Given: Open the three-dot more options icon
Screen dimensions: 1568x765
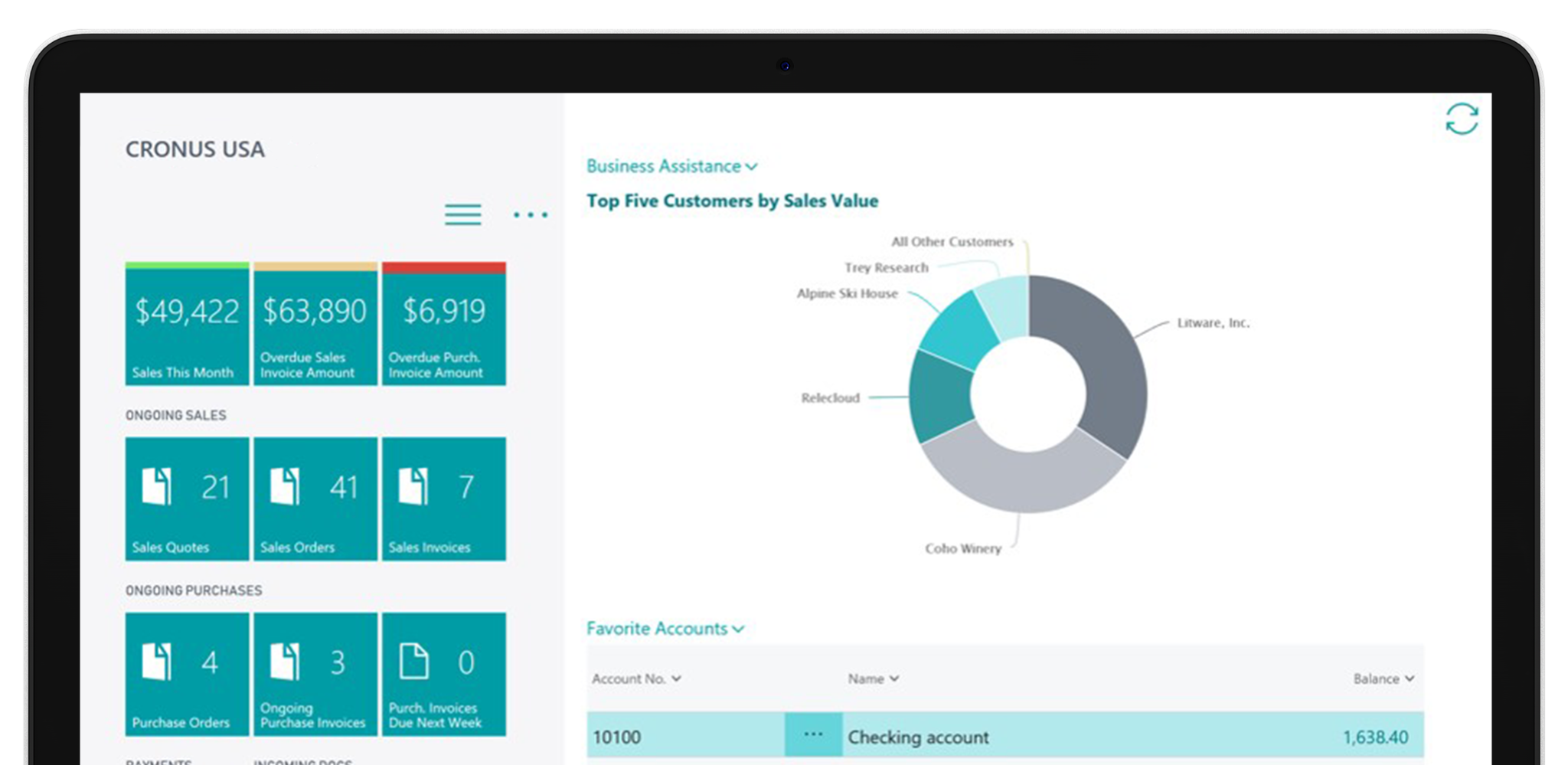Looking at the screenshot, I should pos(531,215).
